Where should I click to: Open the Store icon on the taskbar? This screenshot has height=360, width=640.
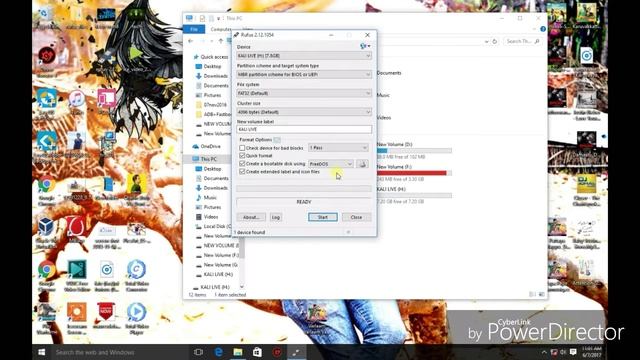257,352
